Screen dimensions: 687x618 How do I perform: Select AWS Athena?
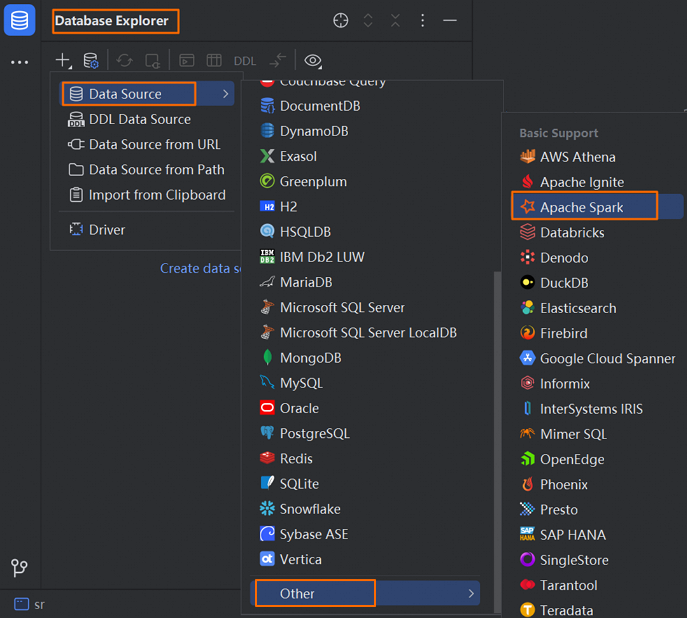pos(597,157)
